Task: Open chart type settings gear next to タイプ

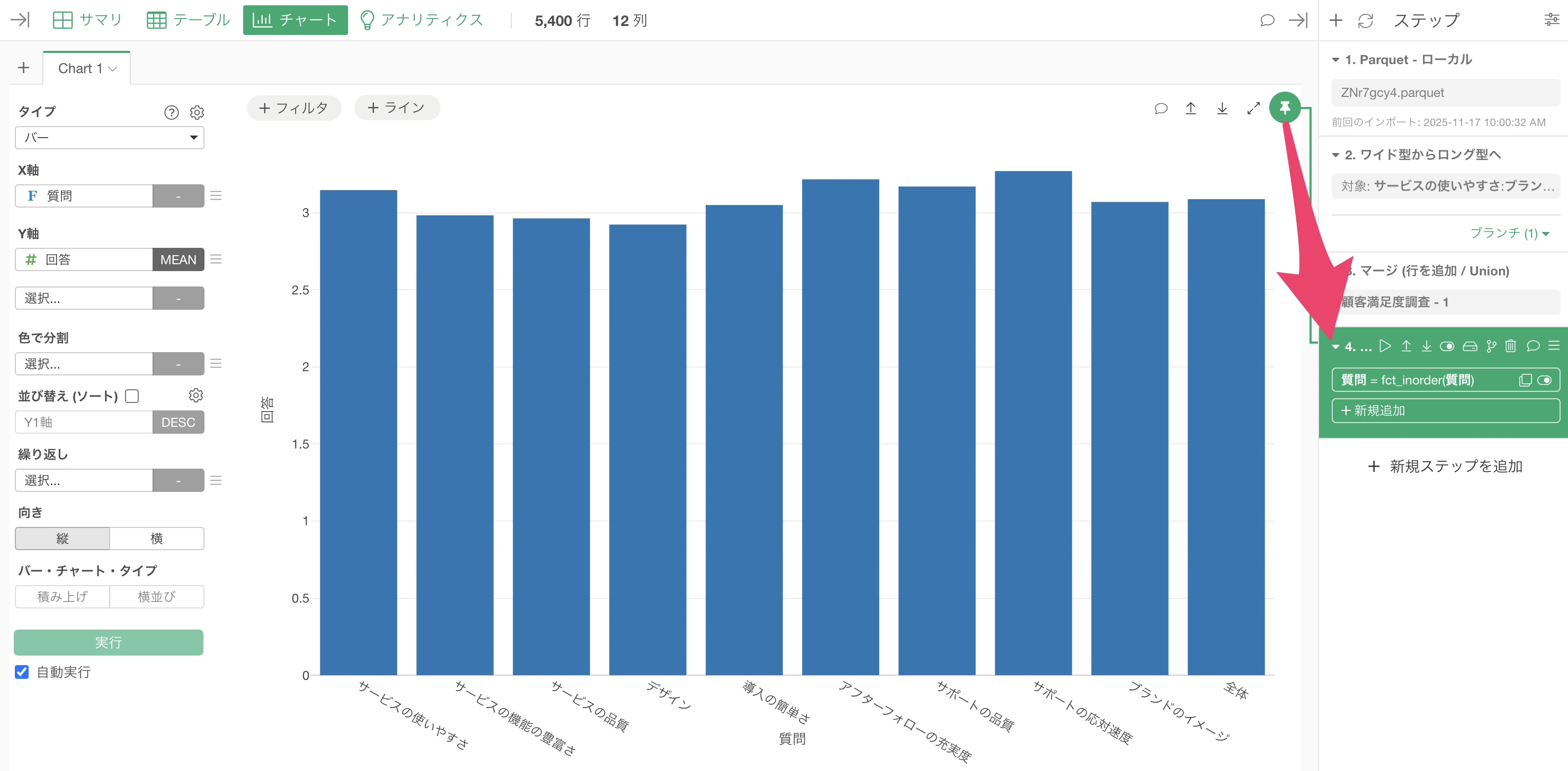Action: pos(197,112)
